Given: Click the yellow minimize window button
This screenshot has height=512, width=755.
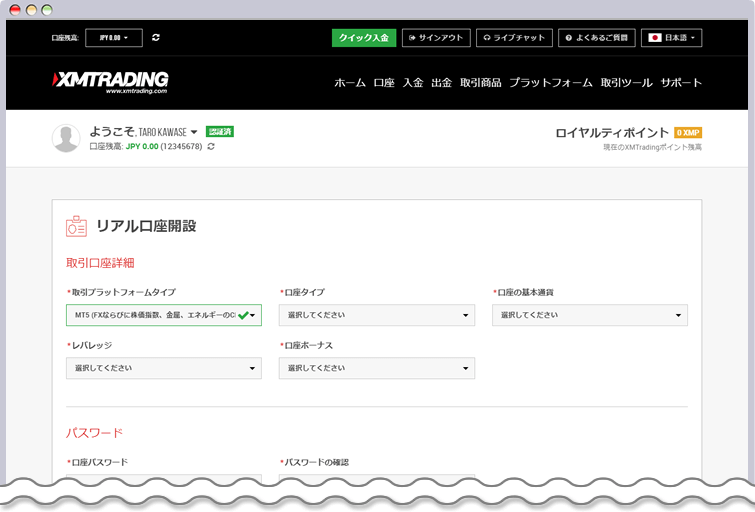Looking at the screenshot, I should point(31,10).
